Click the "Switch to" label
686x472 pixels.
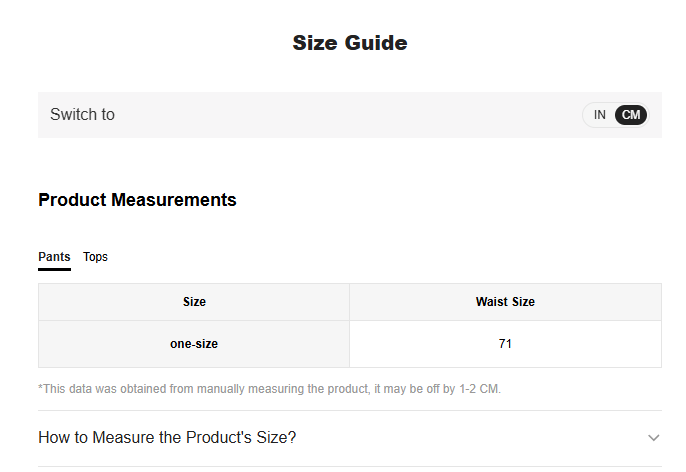[82, 115]
